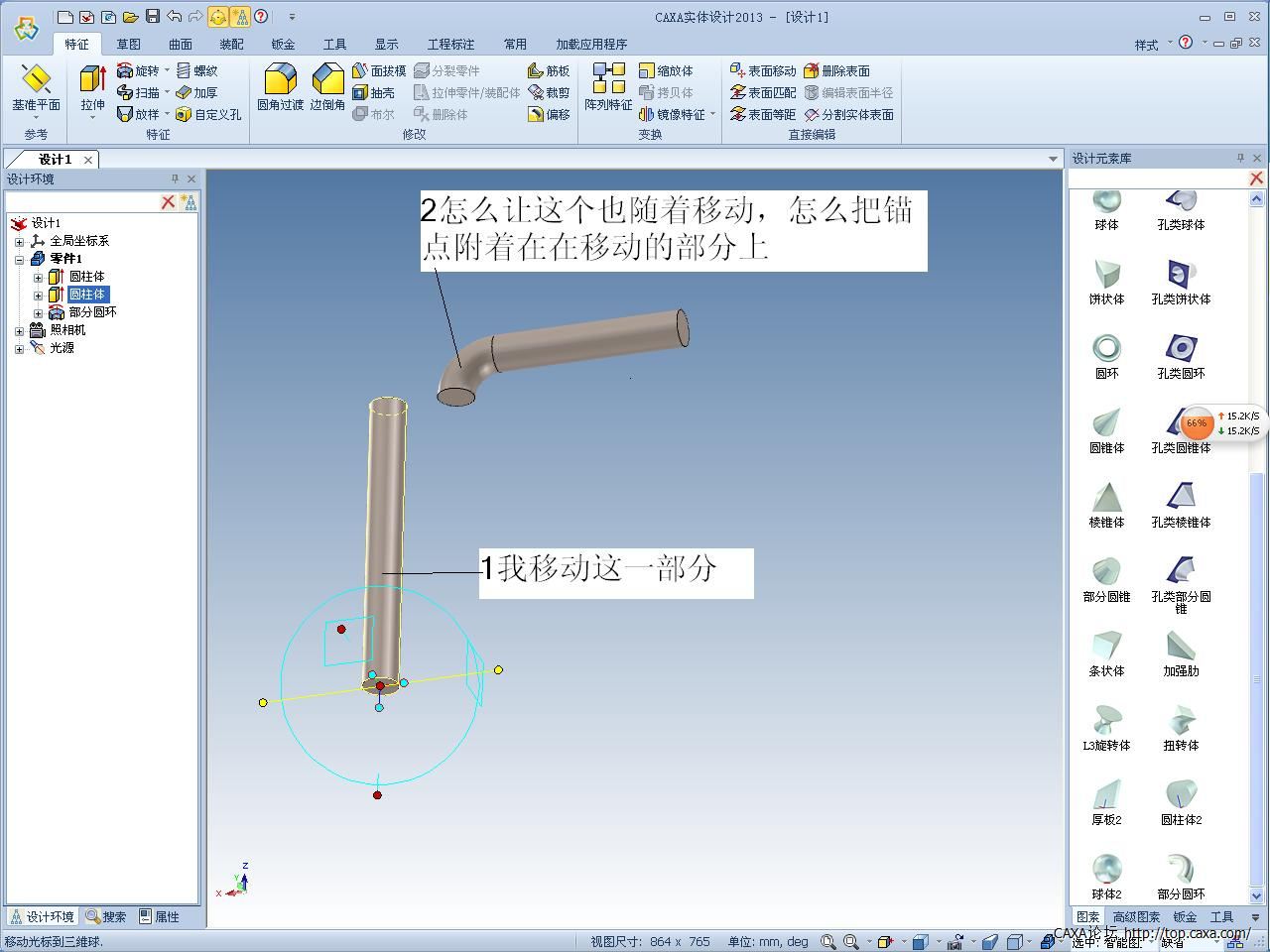Click the 基准平面 datum plane icon
1270x952 pixels.
point(36,87)
